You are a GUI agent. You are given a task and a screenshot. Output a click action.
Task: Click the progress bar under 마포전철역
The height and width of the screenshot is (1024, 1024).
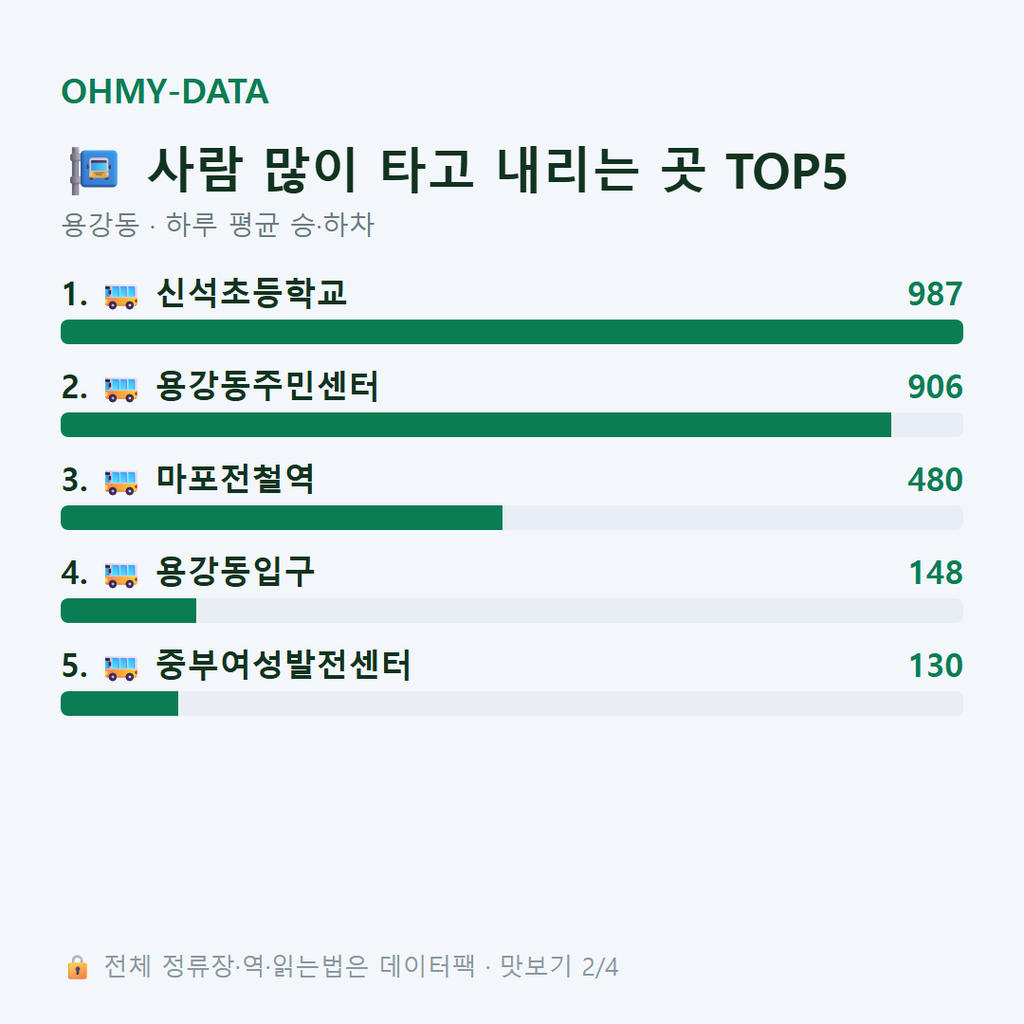click(x=512, y=518)
